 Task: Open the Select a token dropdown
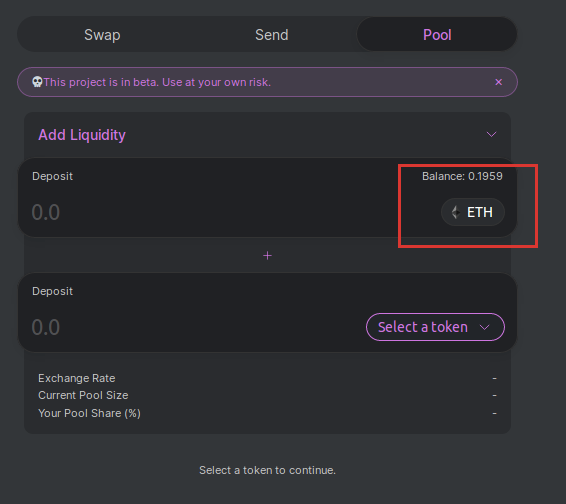435,327
